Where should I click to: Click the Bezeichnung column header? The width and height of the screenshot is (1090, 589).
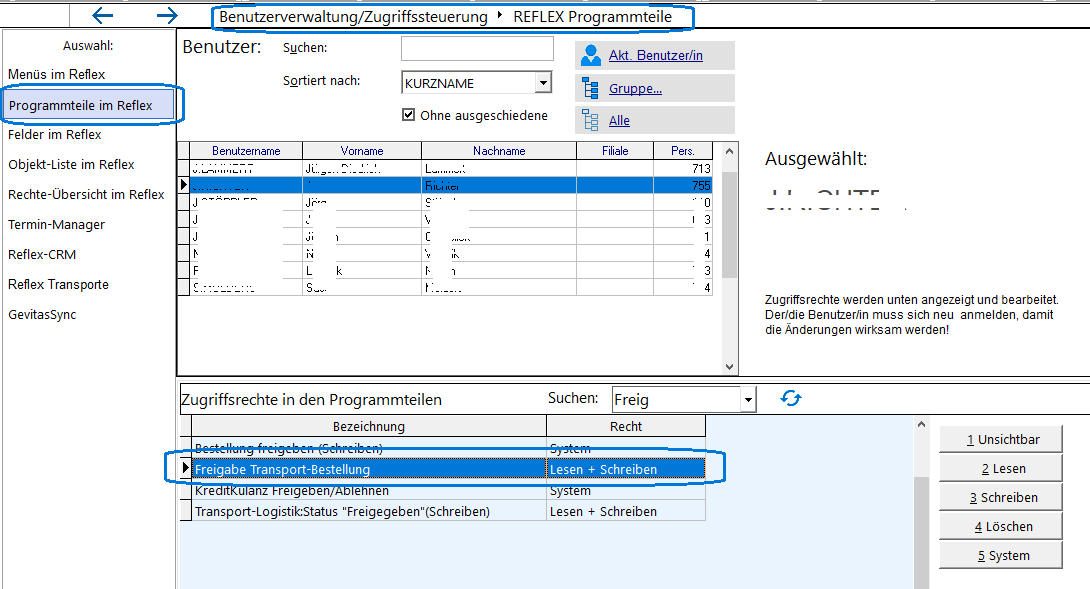click(368, 426)
